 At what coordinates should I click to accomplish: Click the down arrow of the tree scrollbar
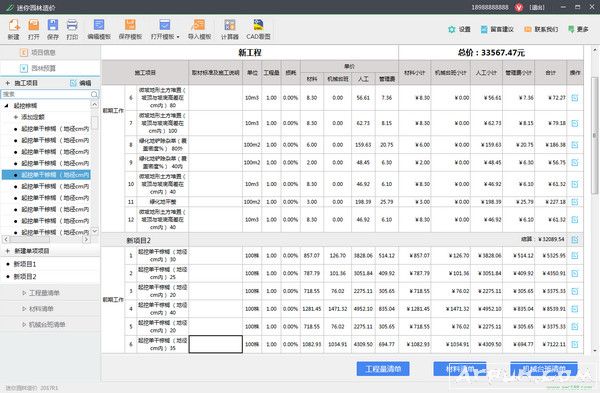[x=95, y=231]
